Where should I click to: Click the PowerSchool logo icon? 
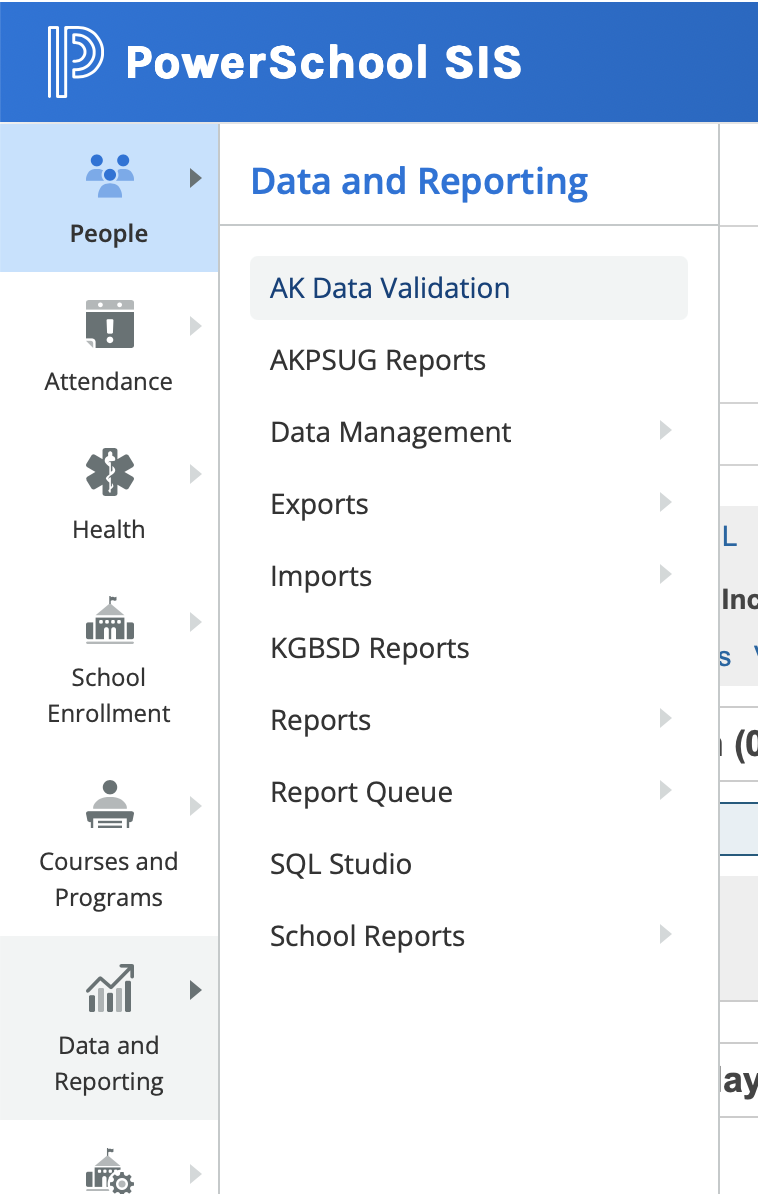(75, 62)
